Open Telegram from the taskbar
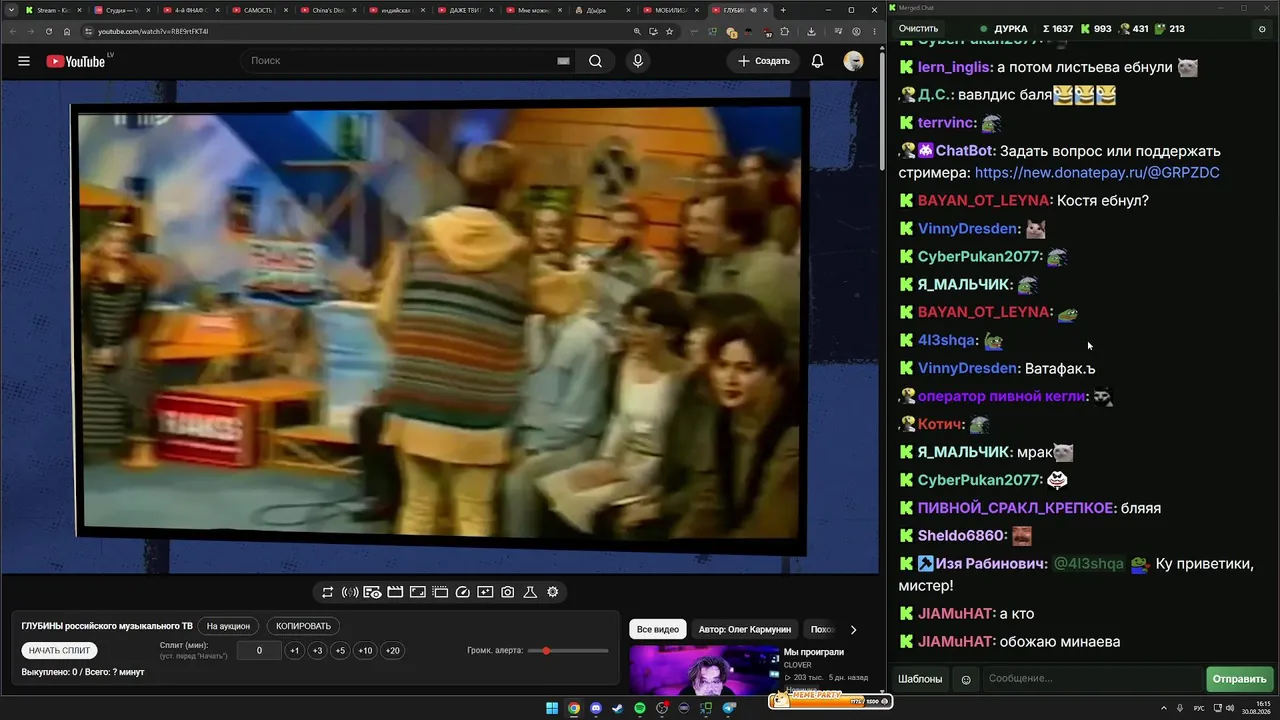The width and height of the screenshot is (1280, 720). tap(729, 709)
